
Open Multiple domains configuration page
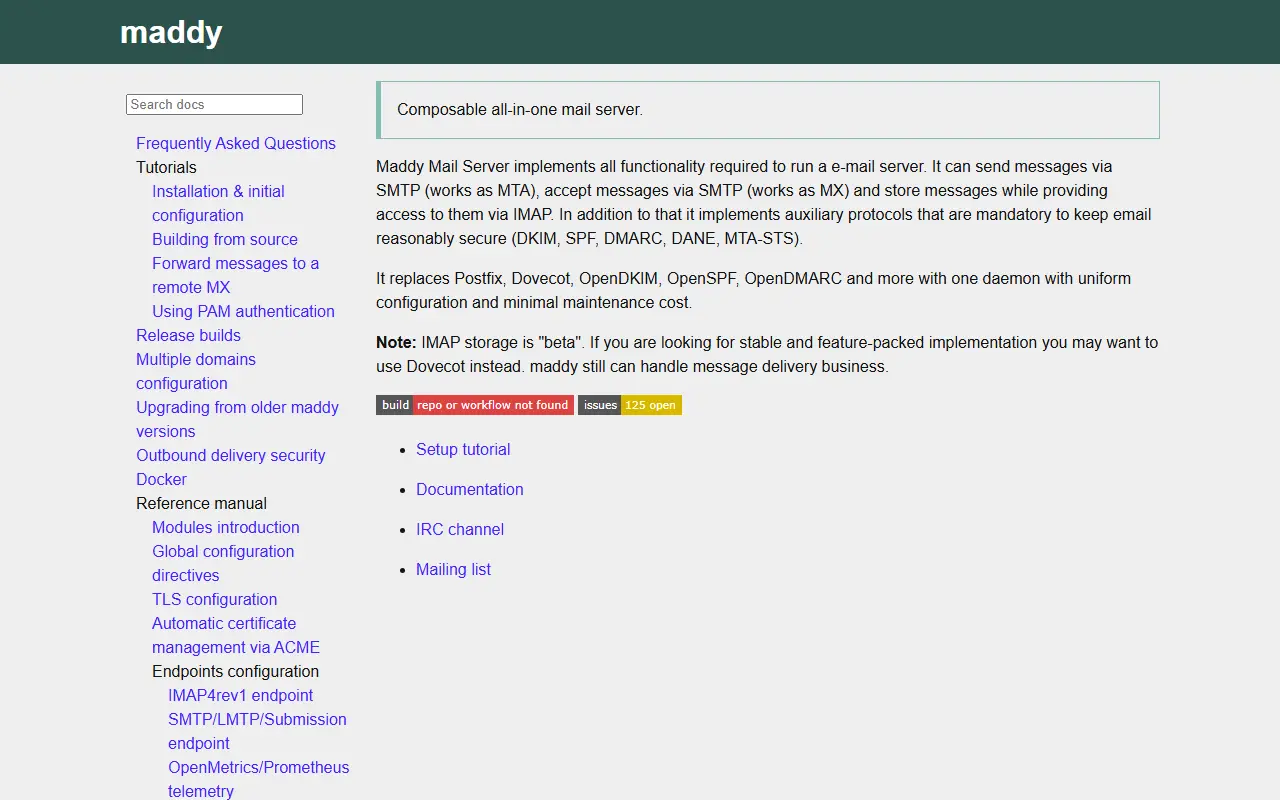pos(196,371)
